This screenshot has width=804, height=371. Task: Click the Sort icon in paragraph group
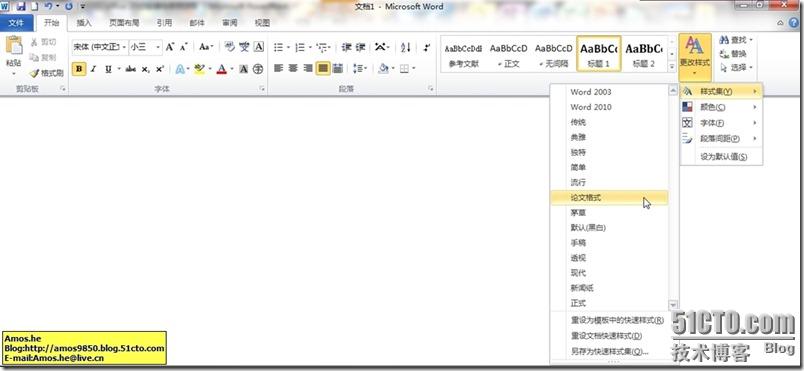click(406, 47)
